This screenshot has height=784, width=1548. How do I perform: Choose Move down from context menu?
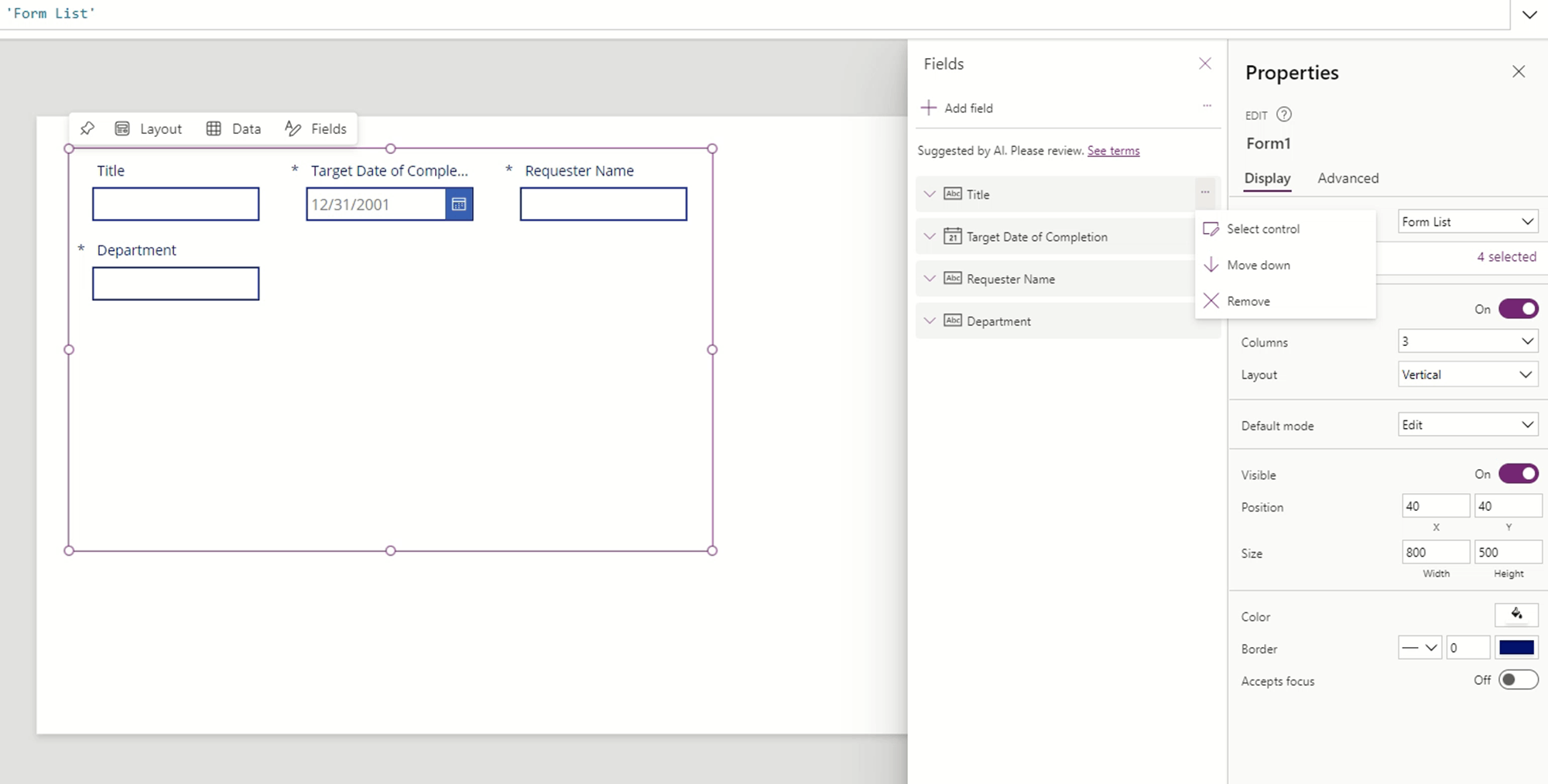1285,265
